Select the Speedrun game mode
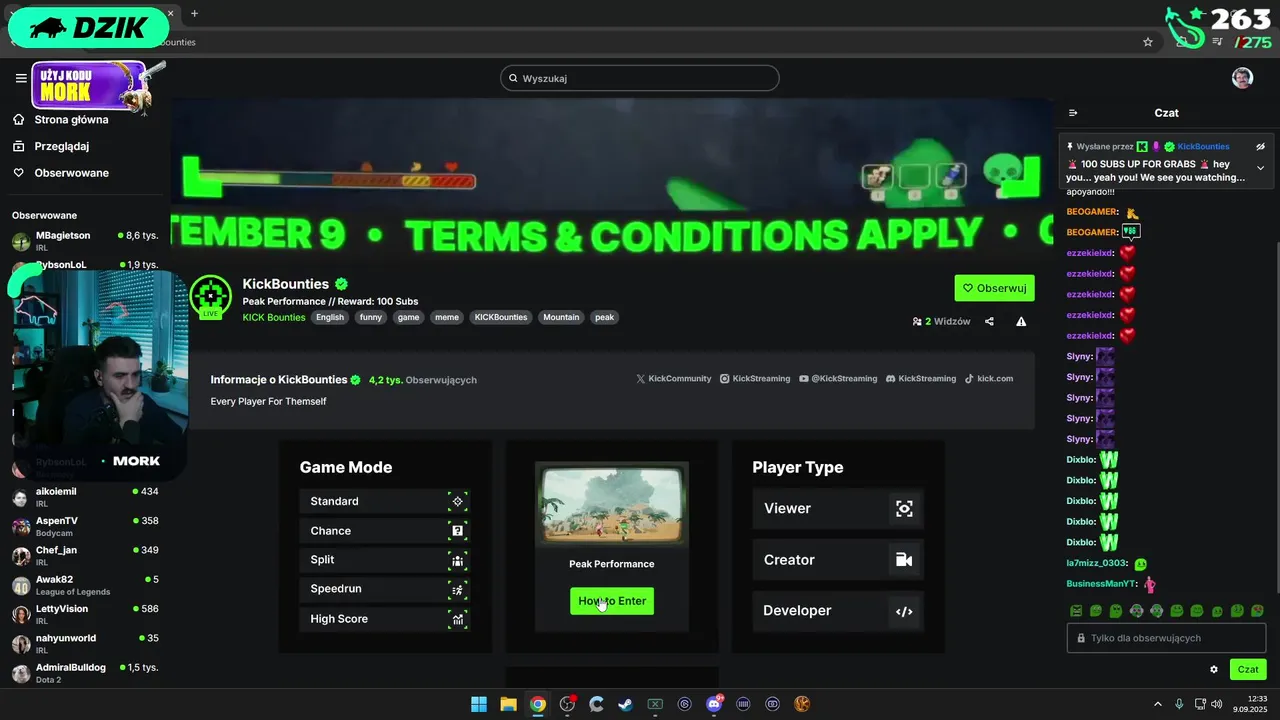1280x720 pixels. 384,589
